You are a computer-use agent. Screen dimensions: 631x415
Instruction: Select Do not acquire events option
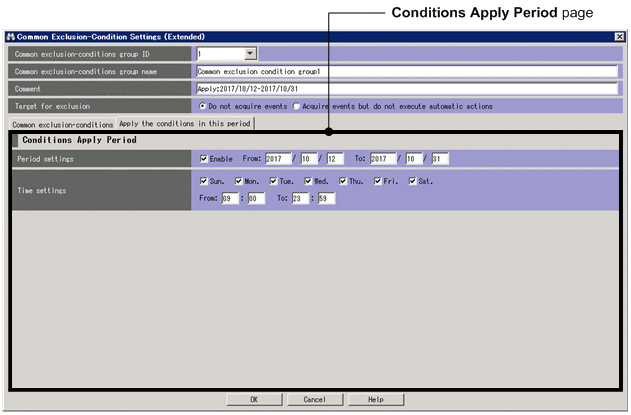tap(204, 105)
